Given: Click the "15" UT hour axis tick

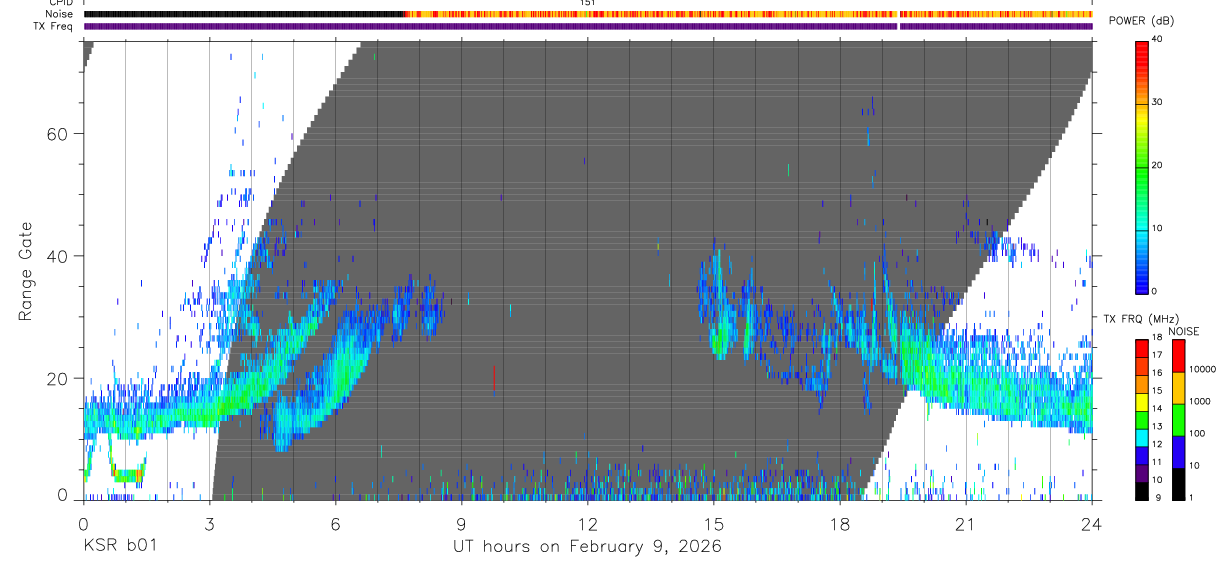Looking at the screenshot, I should pos(714,524).
